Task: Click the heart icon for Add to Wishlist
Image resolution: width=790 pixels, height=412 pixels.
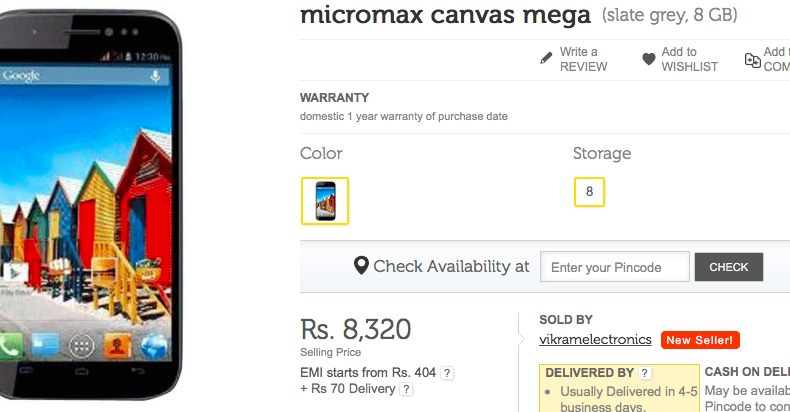Action: tap(649, 59)
